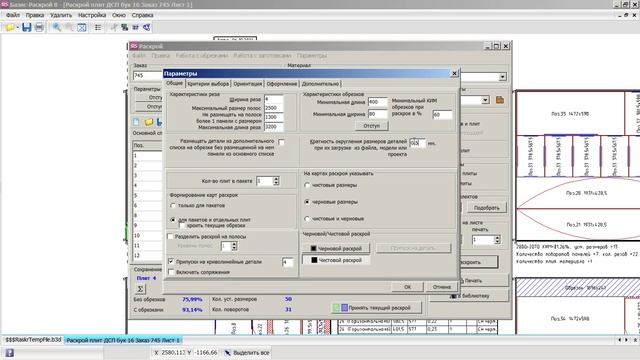Enable the Разделить раскрой на полосы checkbox

170,236
